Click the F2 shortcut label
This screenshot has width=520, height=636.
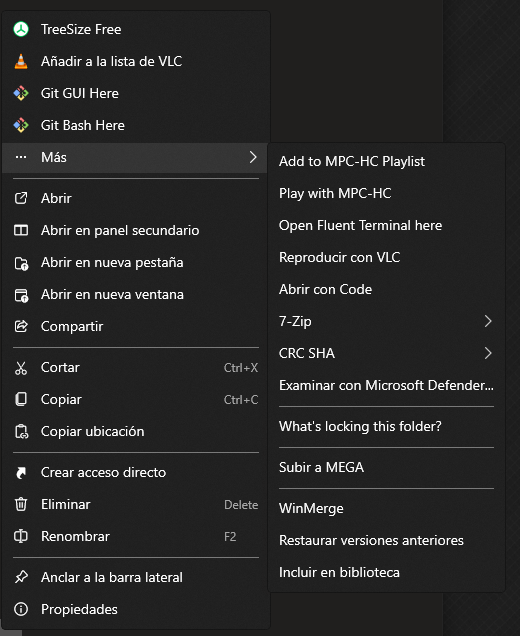point(230,537)
